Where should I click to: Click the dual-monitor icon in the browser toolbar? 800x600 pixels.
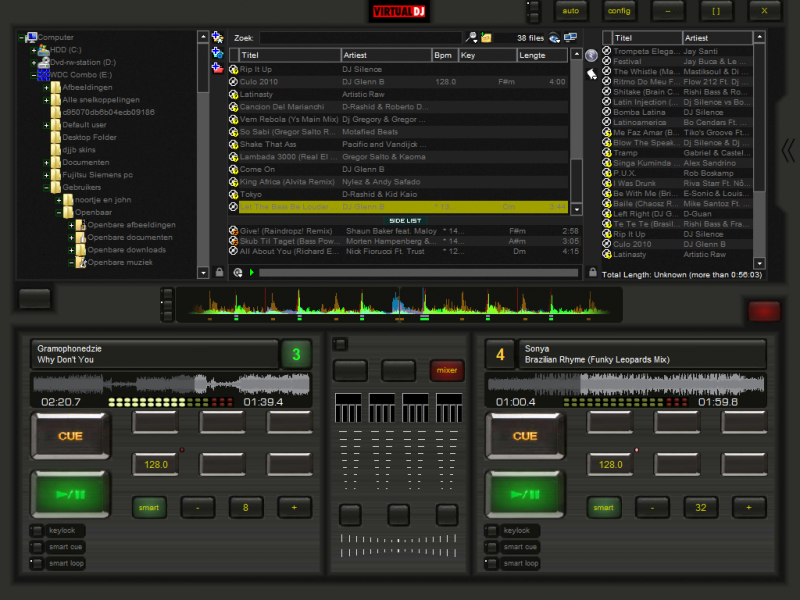570,37
